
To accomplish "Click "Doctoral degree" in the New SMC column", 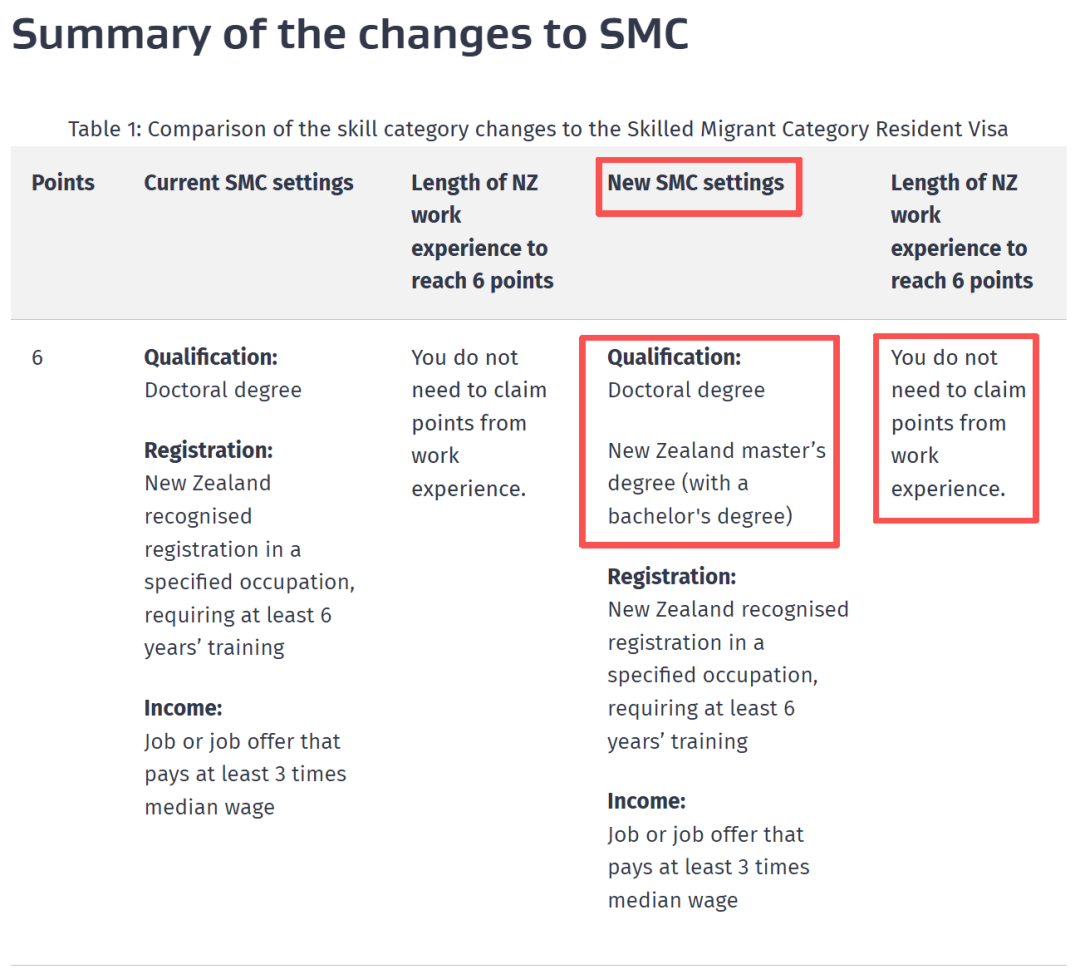I will pyautogui.click(x=686, y=391).
